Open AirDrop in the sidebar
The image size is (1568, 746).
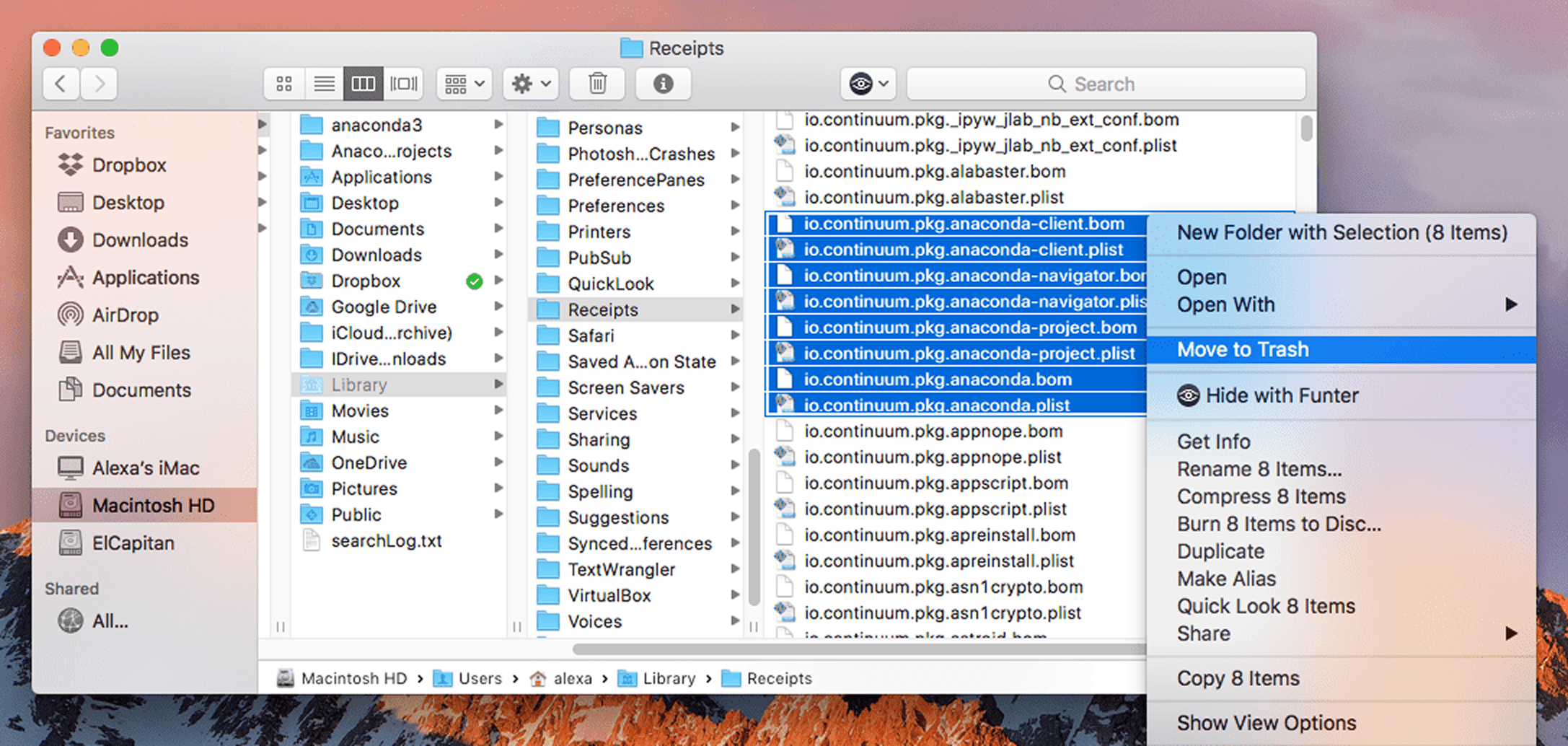125,315
